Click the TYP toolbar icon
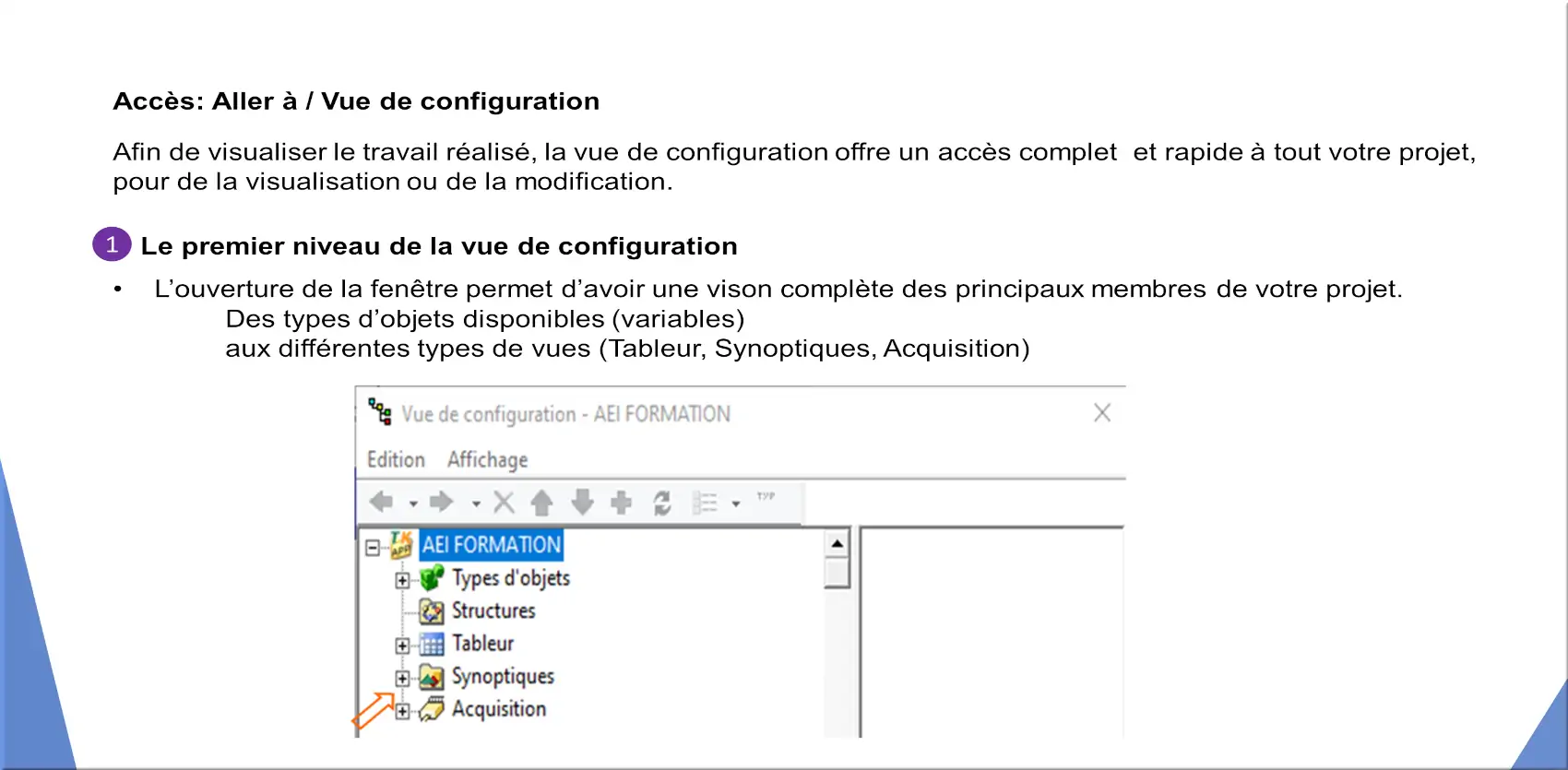 [766, 496]
